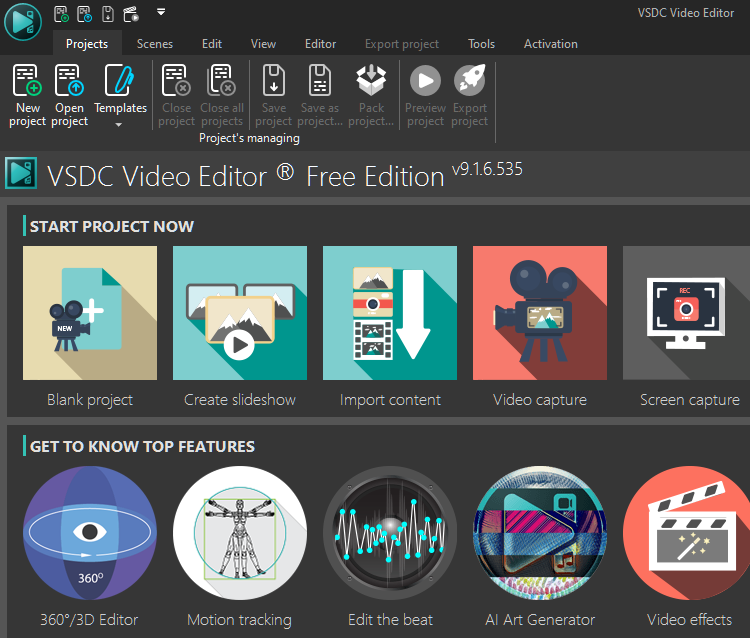750x638 pixels.
Task: Click the Open project ribbon button
Action: (69, 95)
